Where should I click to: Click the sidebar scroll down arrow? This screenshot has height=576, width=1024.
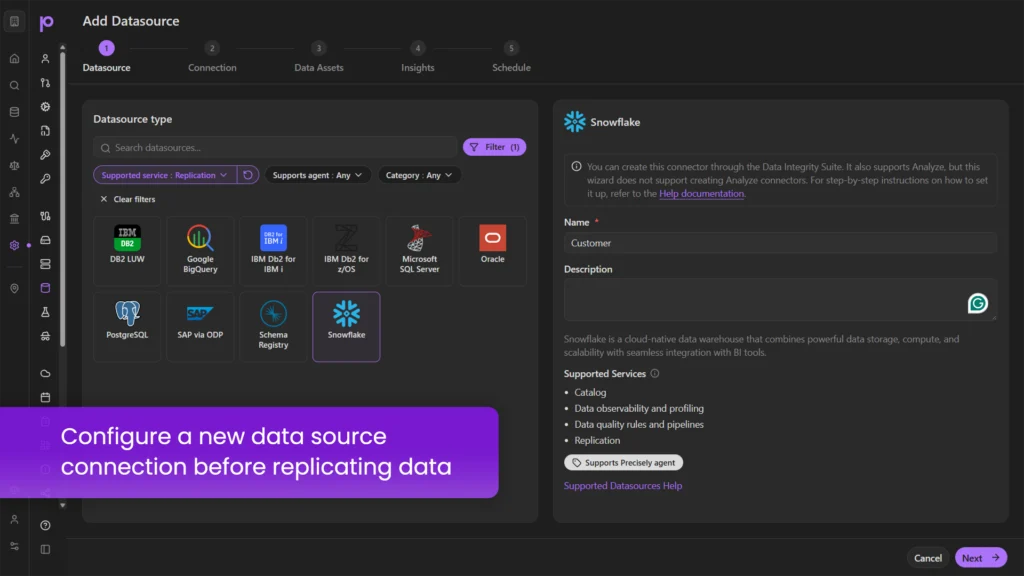coord(63,505)
